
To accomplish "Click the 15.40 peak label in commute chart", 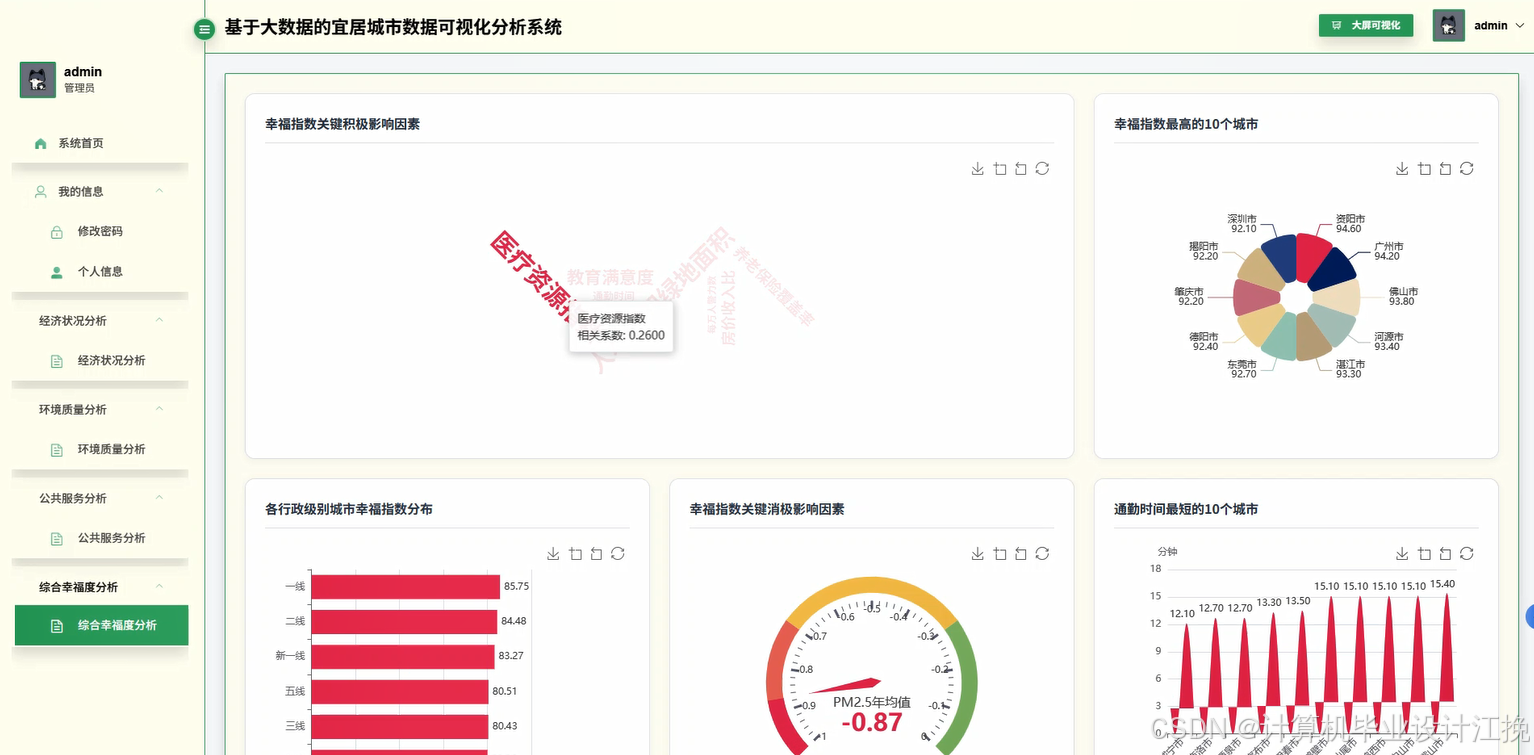I will pos(1443,583).
